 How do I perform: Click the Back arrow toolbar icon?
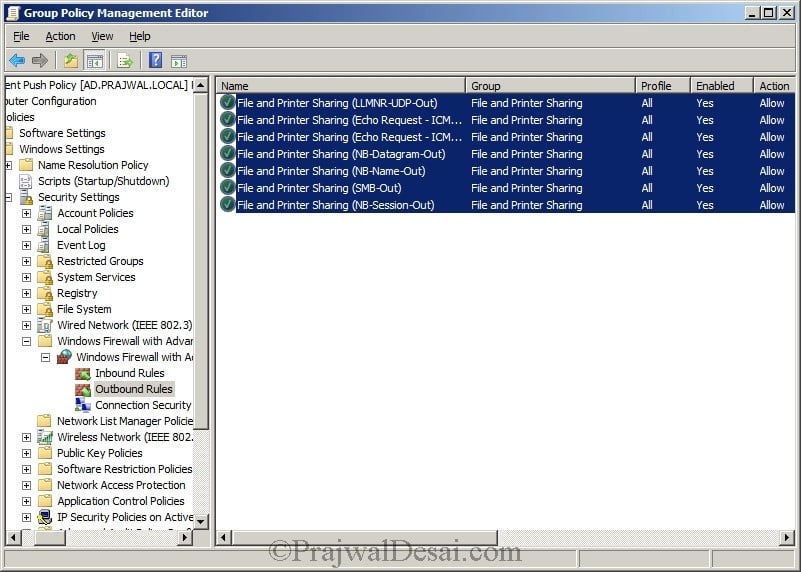point(17,61)
